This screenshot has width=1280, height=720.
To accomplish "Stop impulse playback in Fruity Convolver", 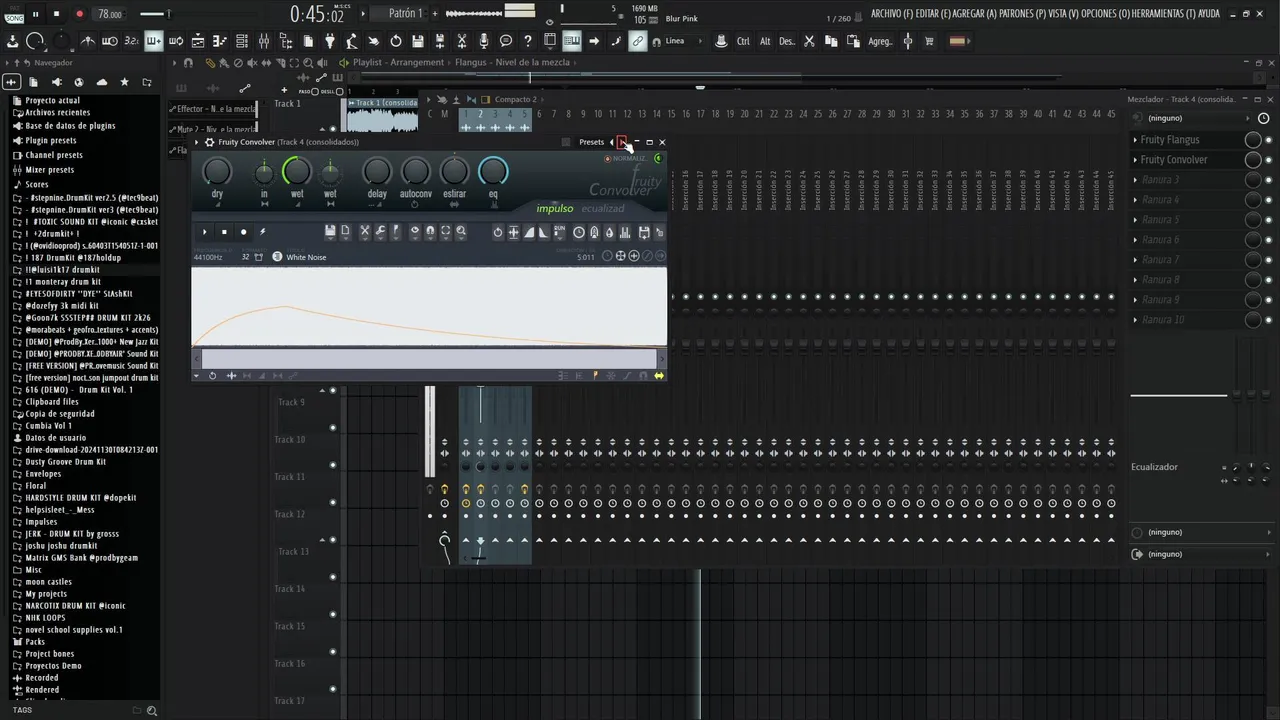I will point(224,231).
